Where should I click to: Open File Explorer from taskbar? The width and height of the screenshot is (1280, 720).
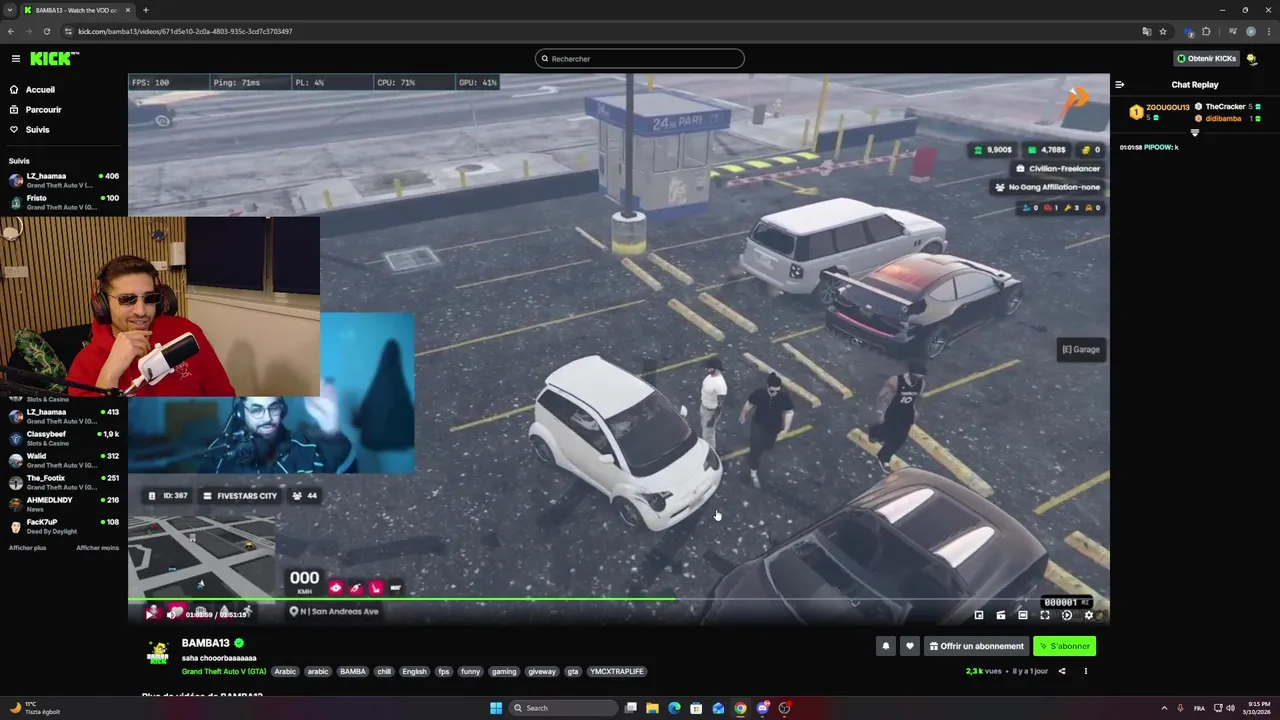click(652, 708)
